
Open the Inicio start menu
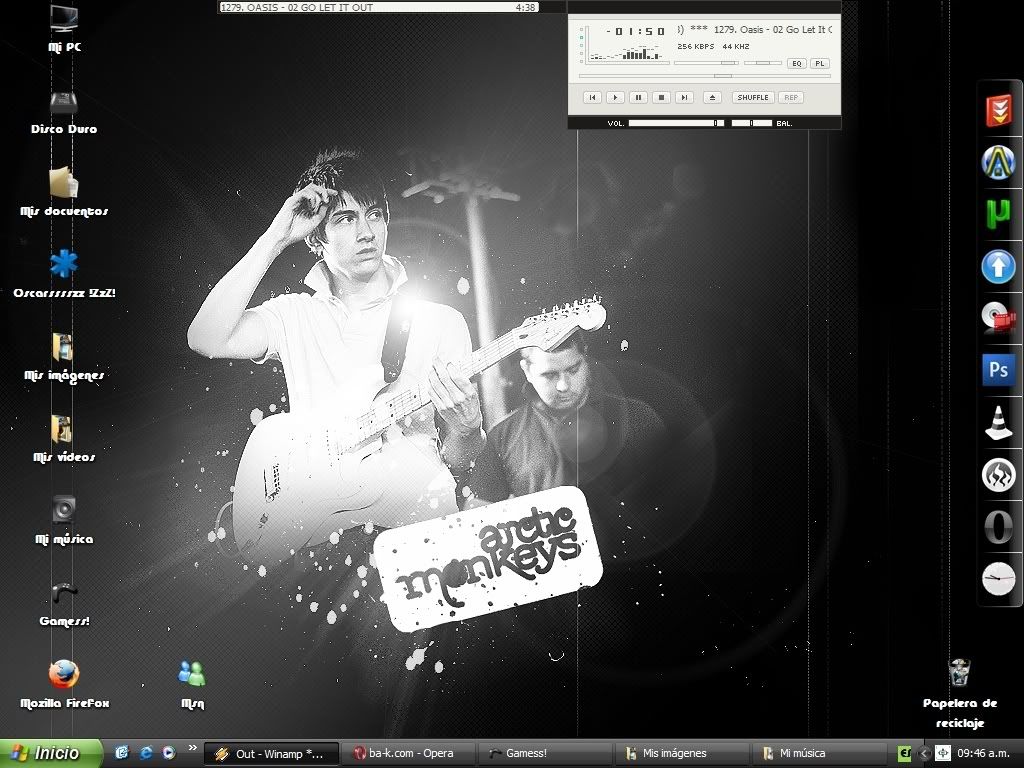(50, 753)
